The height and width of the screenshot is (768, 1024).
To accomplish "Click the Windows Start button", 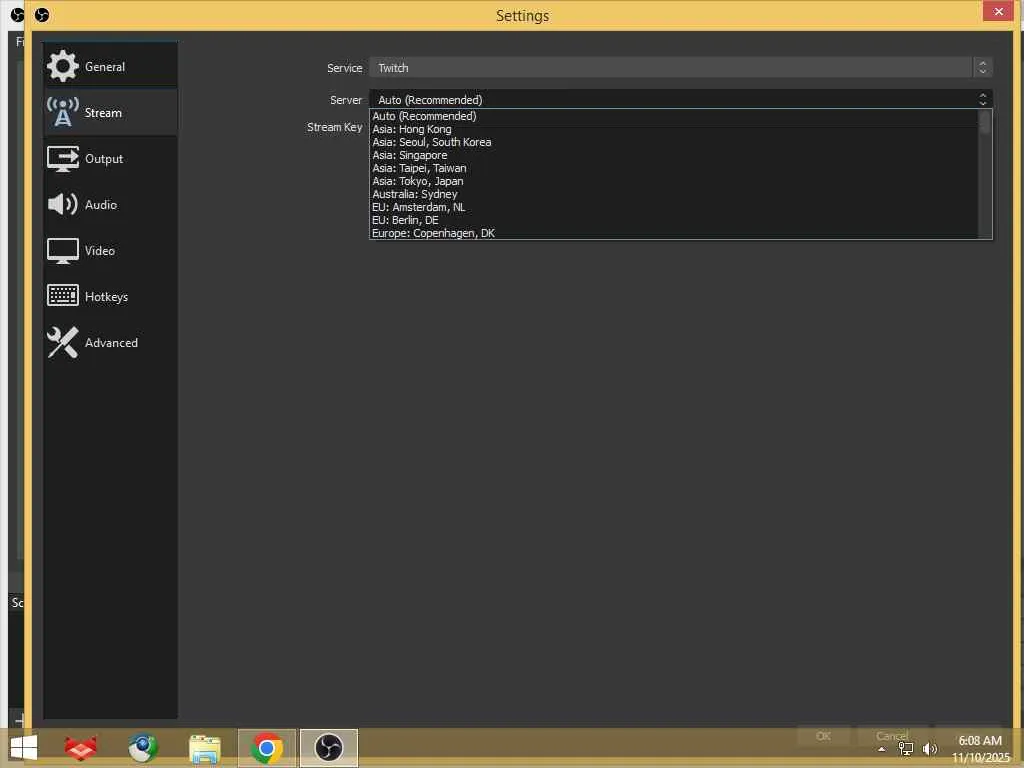I will 24,748.
